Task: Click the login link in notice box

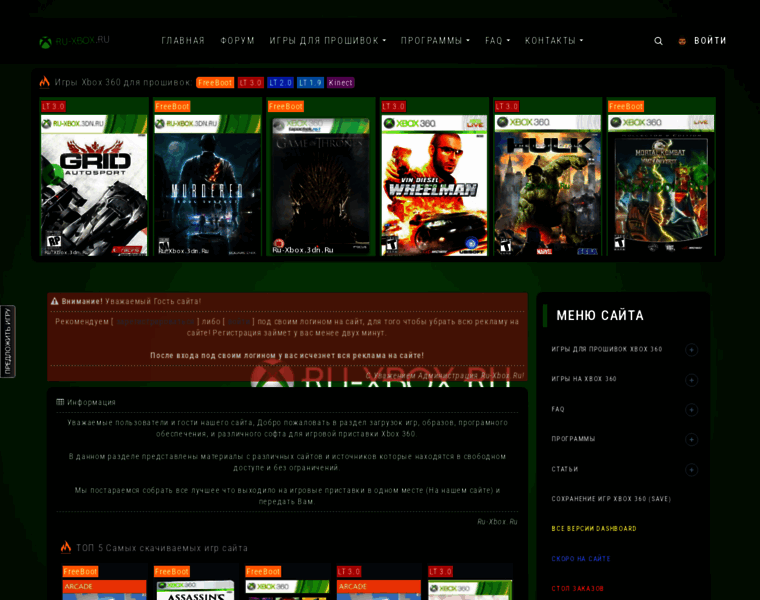Action: click(x=238, y=321)
